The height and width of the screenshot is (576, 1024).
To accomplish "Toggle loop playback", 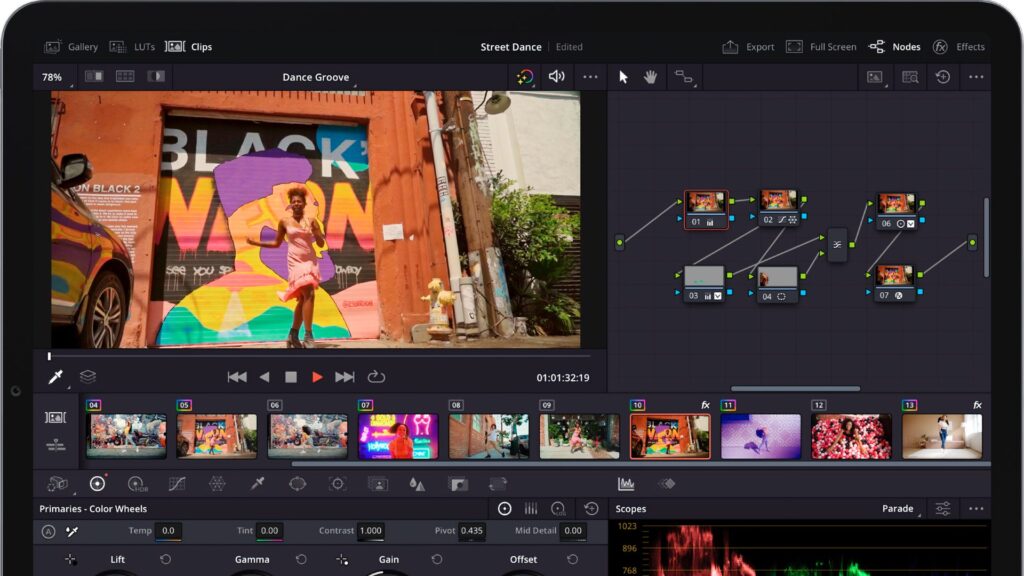I will point(376,377).
